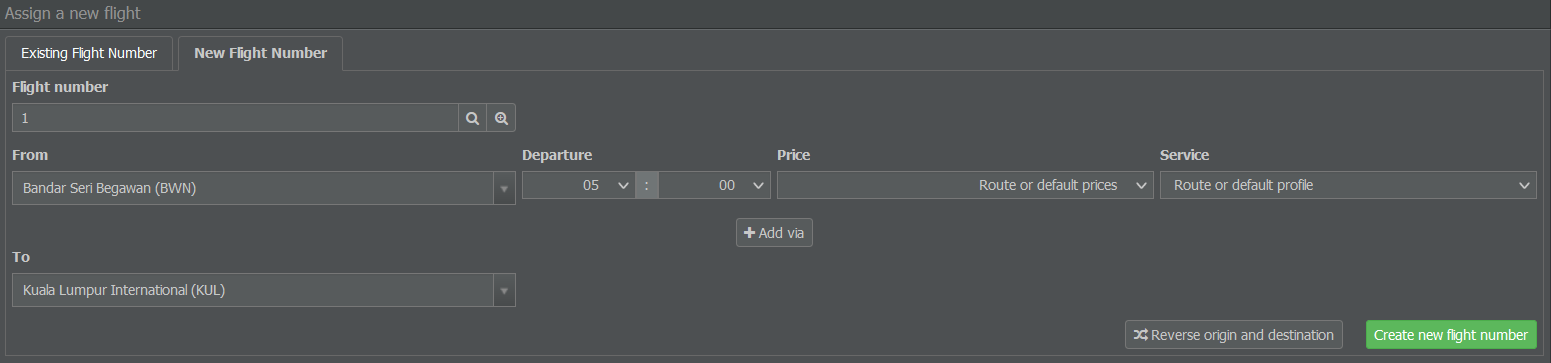Select the New Flight Number tab
Image resolution: width=1551 pixels, height=363 pixels.
[x=260, y=53]
